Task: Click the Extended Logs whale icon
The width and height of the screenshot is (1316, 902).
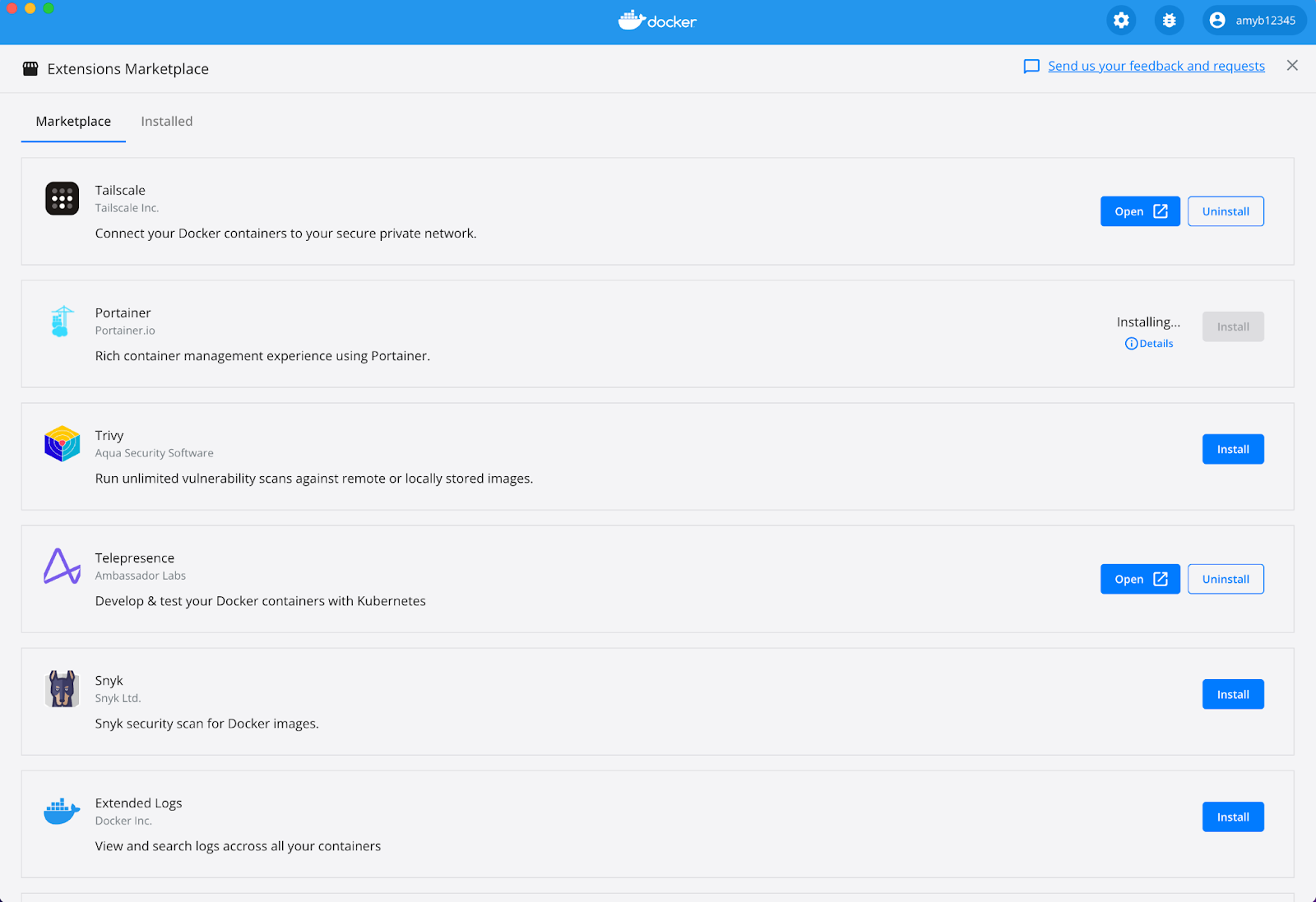Action: click(62, 811)
